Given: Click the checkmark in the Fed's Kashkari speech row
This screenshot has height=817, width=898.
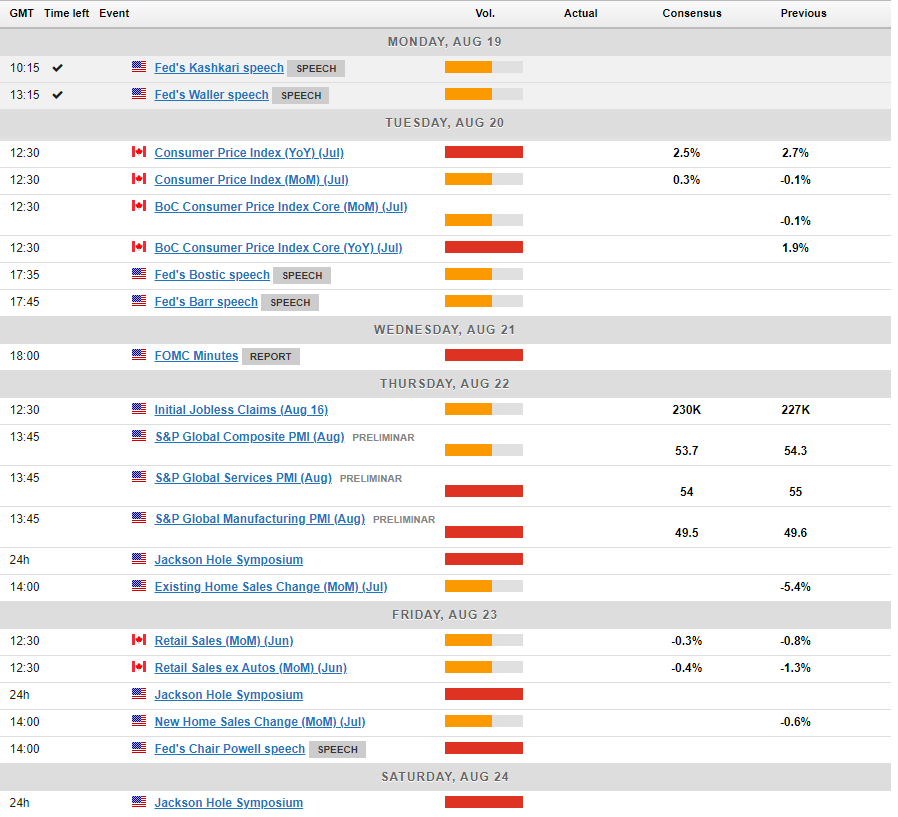Looking at the screenshot, I should pyautogui.click(x=58, y=68).
